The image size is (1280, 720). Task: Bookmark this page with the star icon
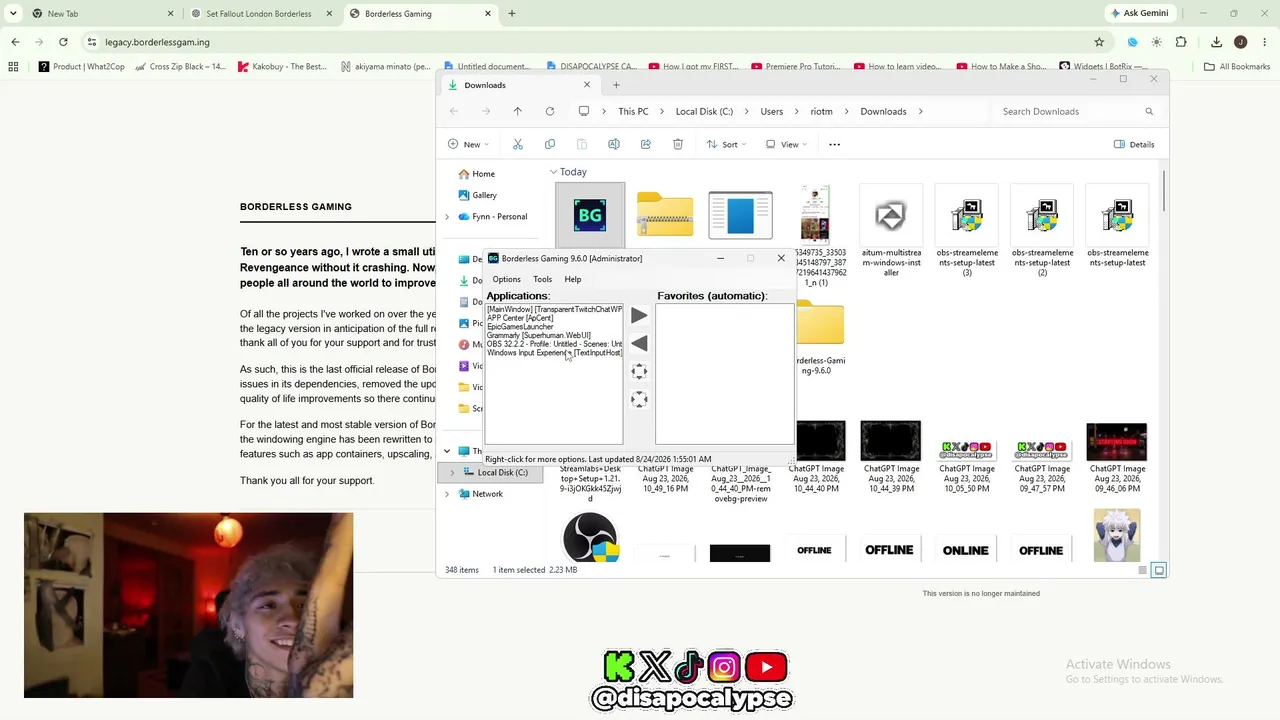point(1099,42)
